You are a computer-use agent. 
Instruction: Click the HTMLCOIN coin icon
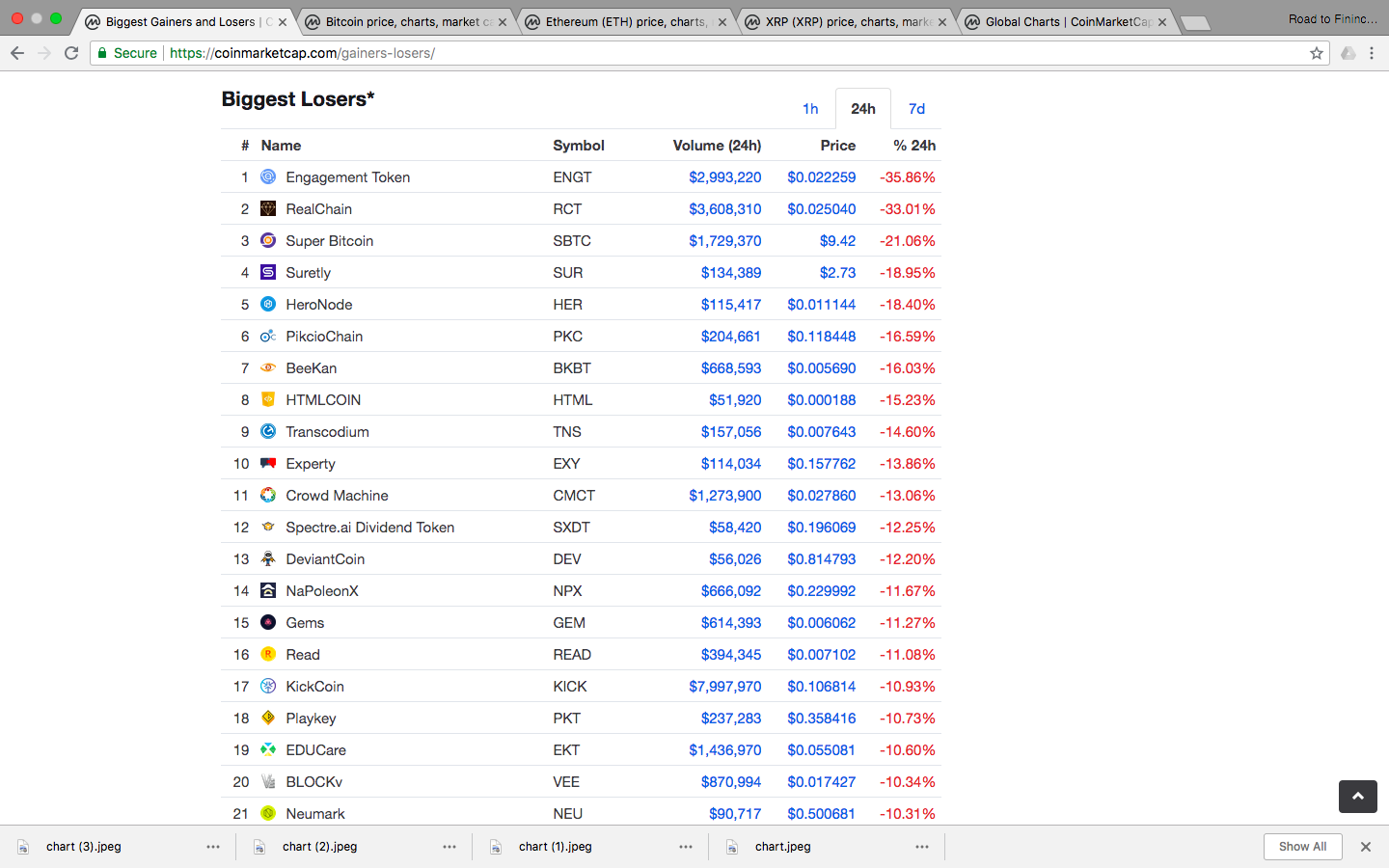click(268, 399)
